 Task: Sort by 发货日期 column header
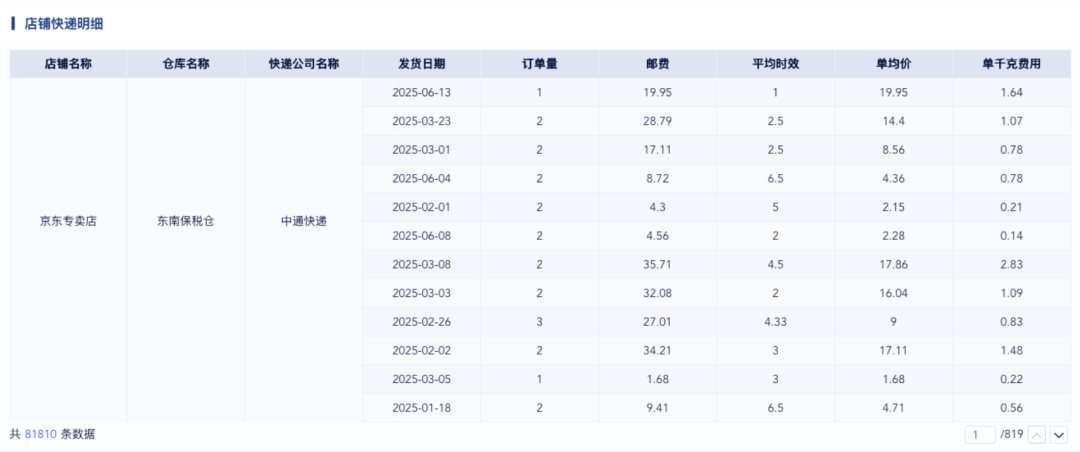tap(422, 64)
